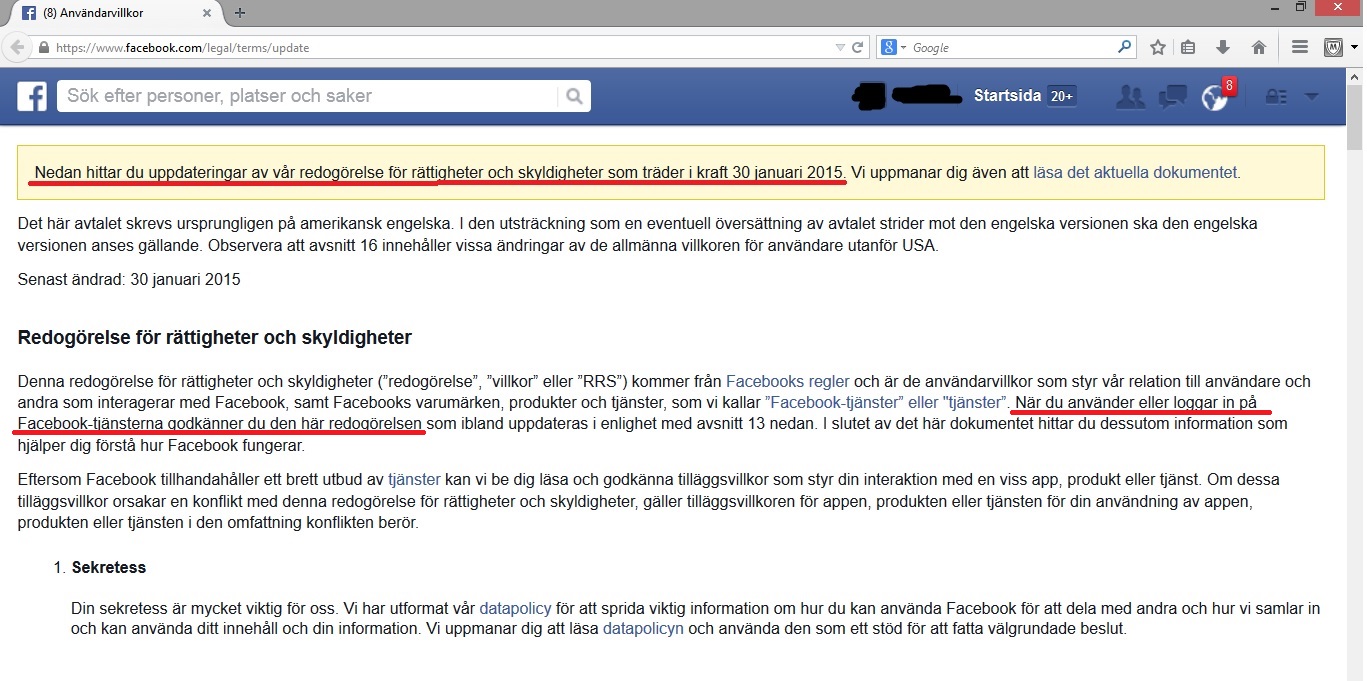Screen dimensions: 1367x681
Task: Open the Facebook messages icon
Action: pyautogui.click(x=1172, y=97)
